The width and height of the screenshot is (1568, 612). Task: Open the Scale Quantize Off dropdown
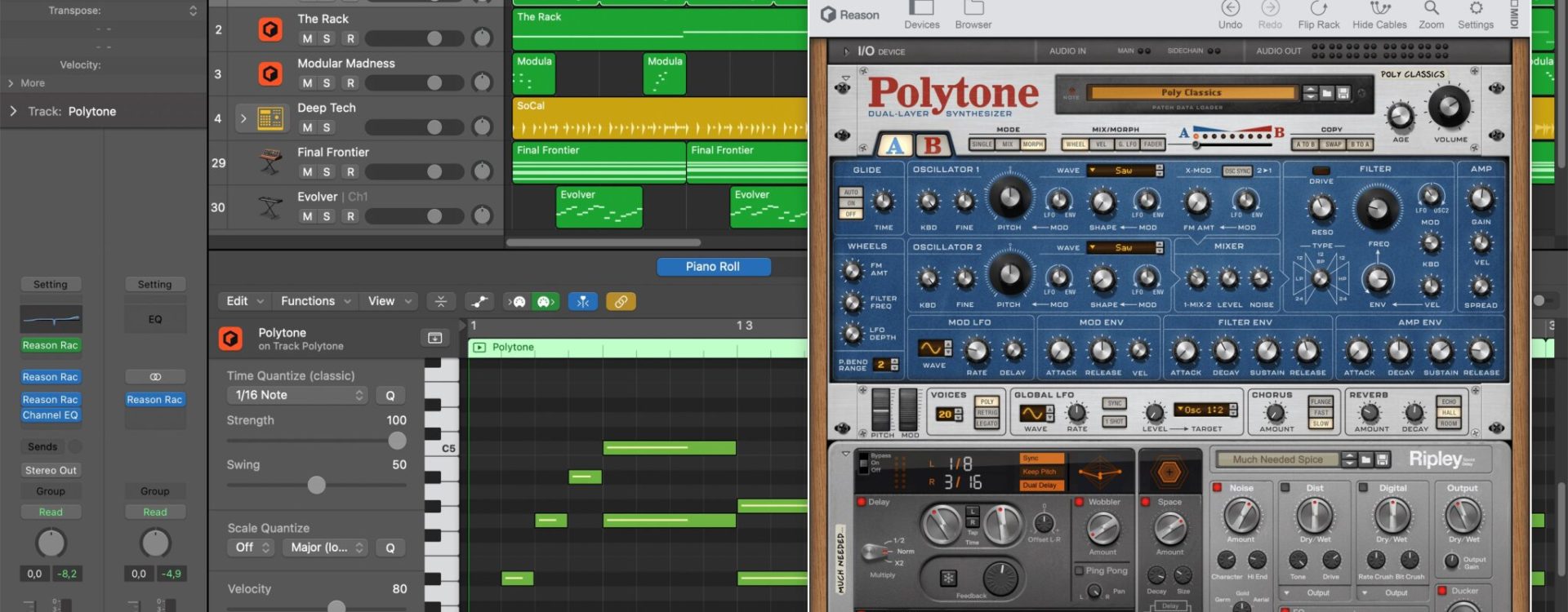pyautogui.click(x=250, y=548)
